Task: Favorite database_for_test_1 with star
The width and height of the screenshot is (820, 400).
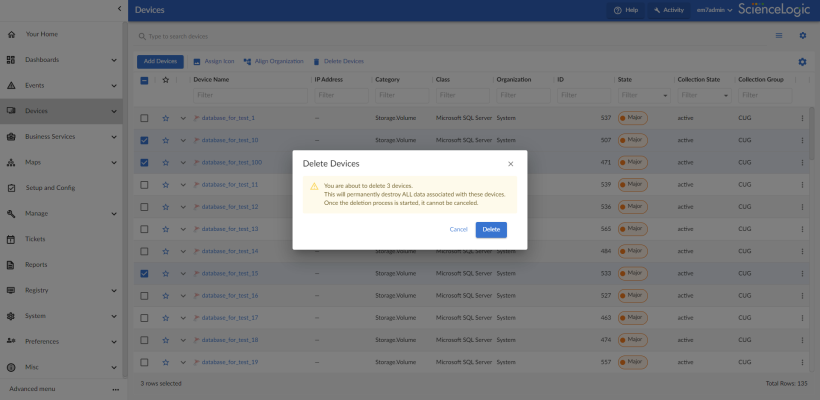Action: (x=166, y=118)
